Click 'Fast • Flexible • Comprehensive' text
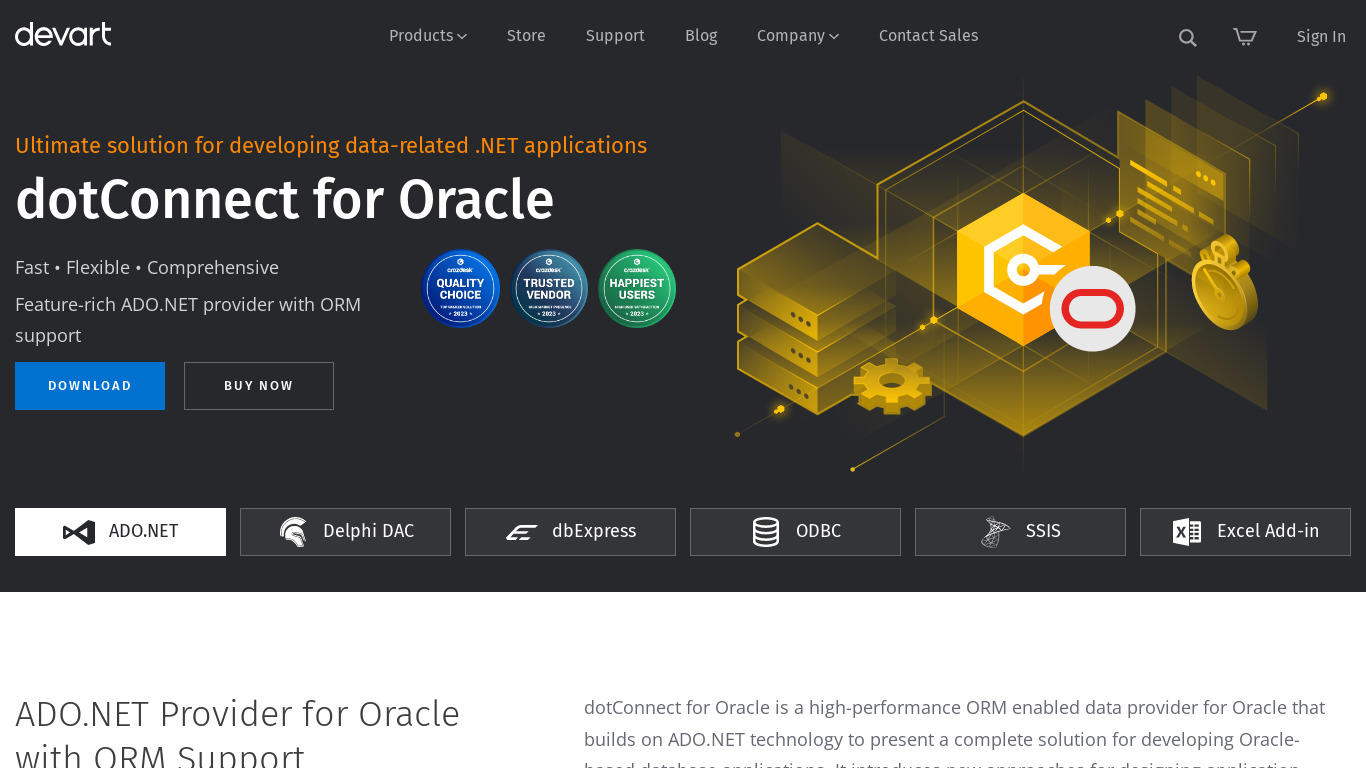1366x768 pixels. click(147, 268)
